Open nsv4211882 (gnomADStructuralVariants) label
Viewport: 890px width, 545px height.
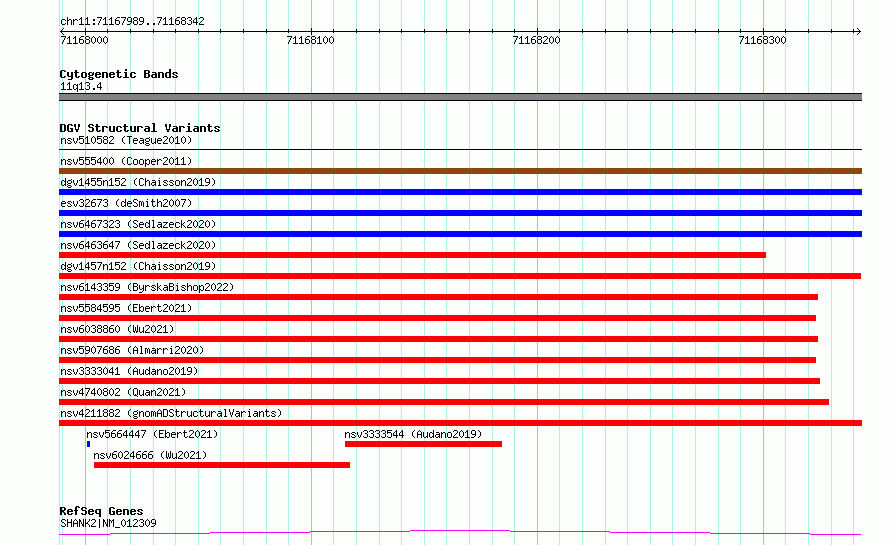pos(171,413)
